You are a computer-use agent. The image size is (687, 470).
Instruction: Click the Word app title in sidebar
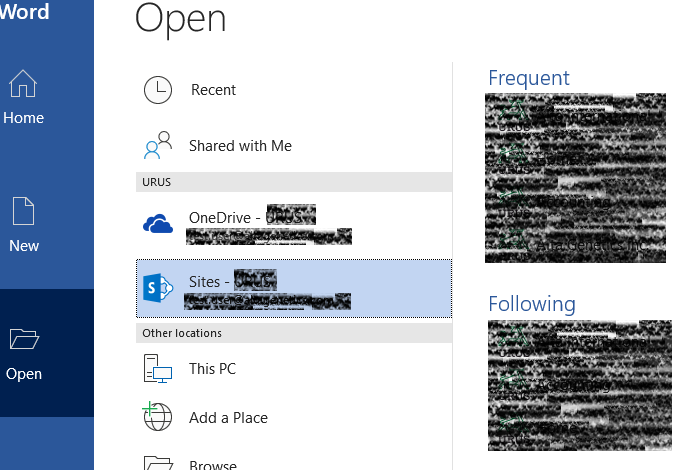point(25,11)
